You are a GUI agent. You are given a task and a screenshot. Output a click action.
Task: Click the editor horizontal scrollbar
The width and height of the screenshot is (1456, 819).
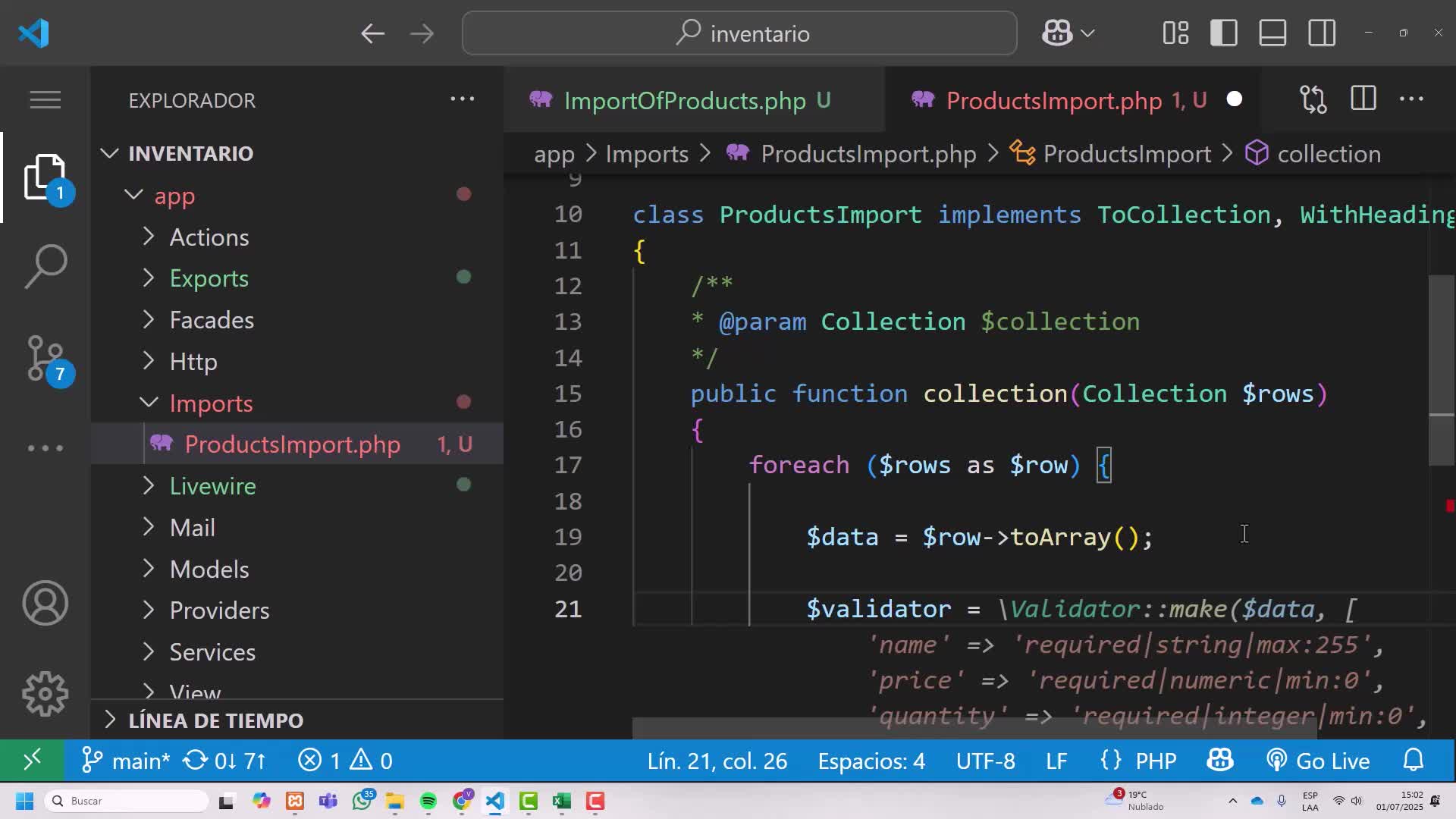tap(974, 728)
